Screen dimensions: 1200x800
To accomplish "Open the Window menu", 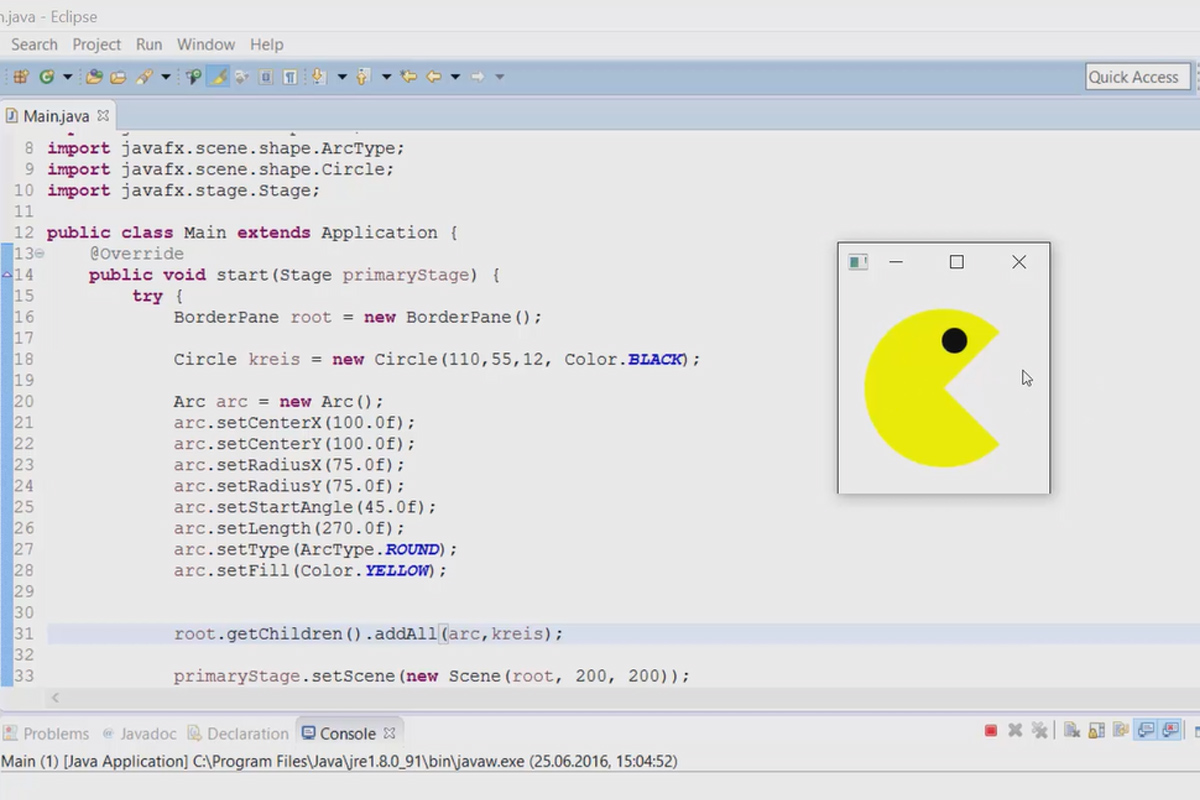I will pos(206,44).
